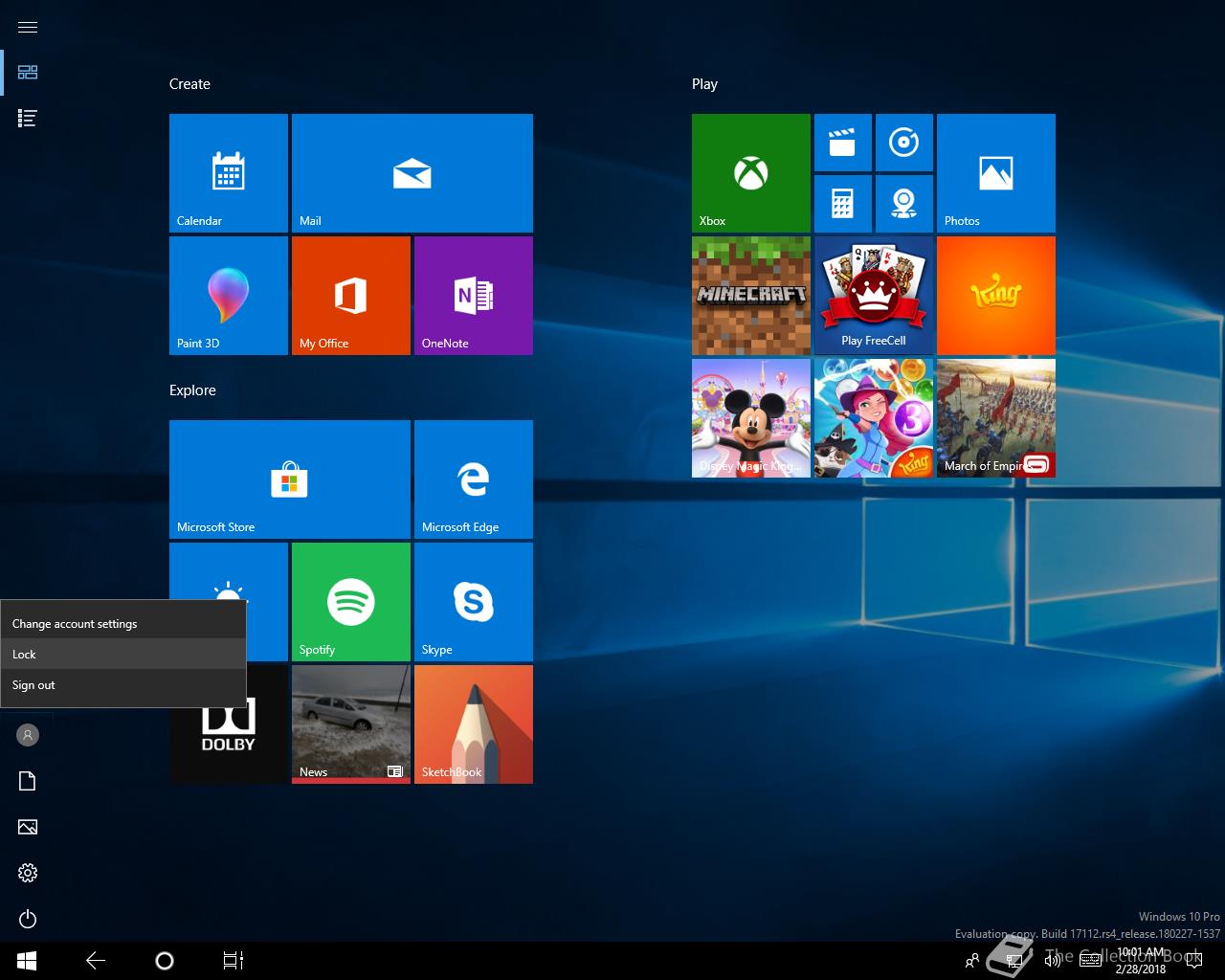Viewport: 1225px width, 980px height.
Task: Open the Pictures sidebar icon
Action: pyautogui.click(x=28, y=827)
